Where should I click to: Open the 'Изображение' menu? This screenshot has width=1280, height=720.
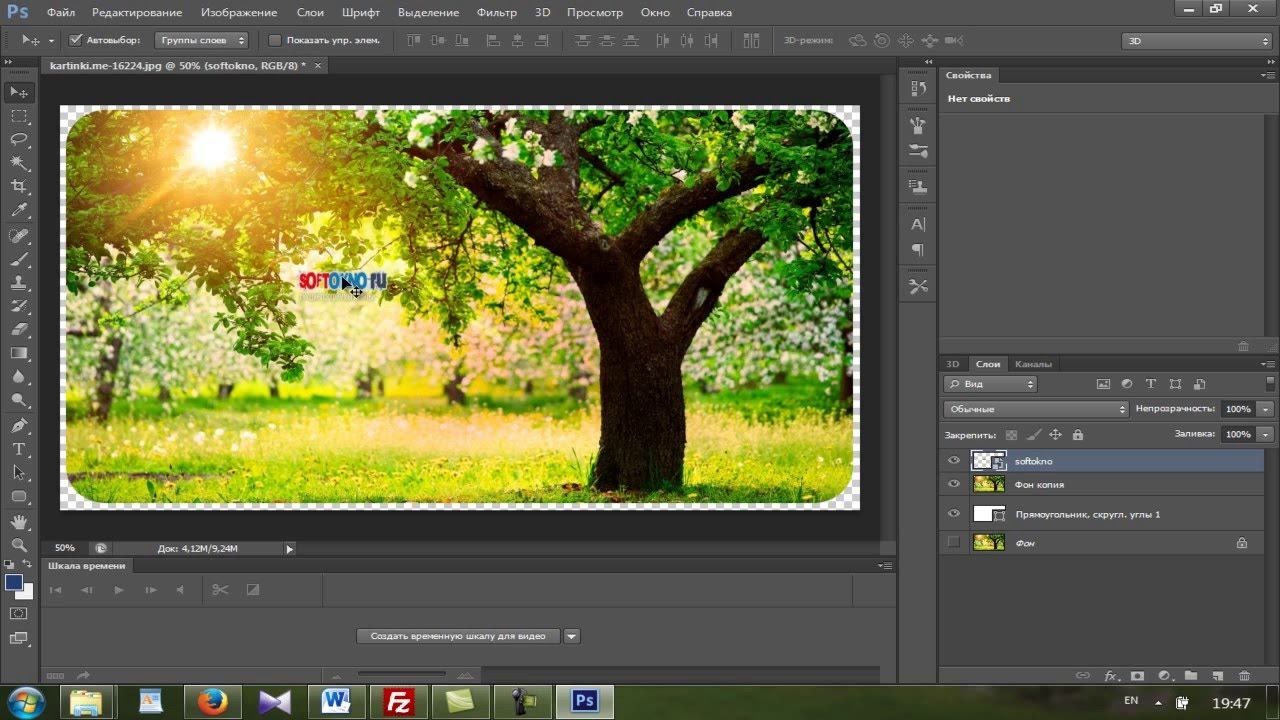(239, 13)
